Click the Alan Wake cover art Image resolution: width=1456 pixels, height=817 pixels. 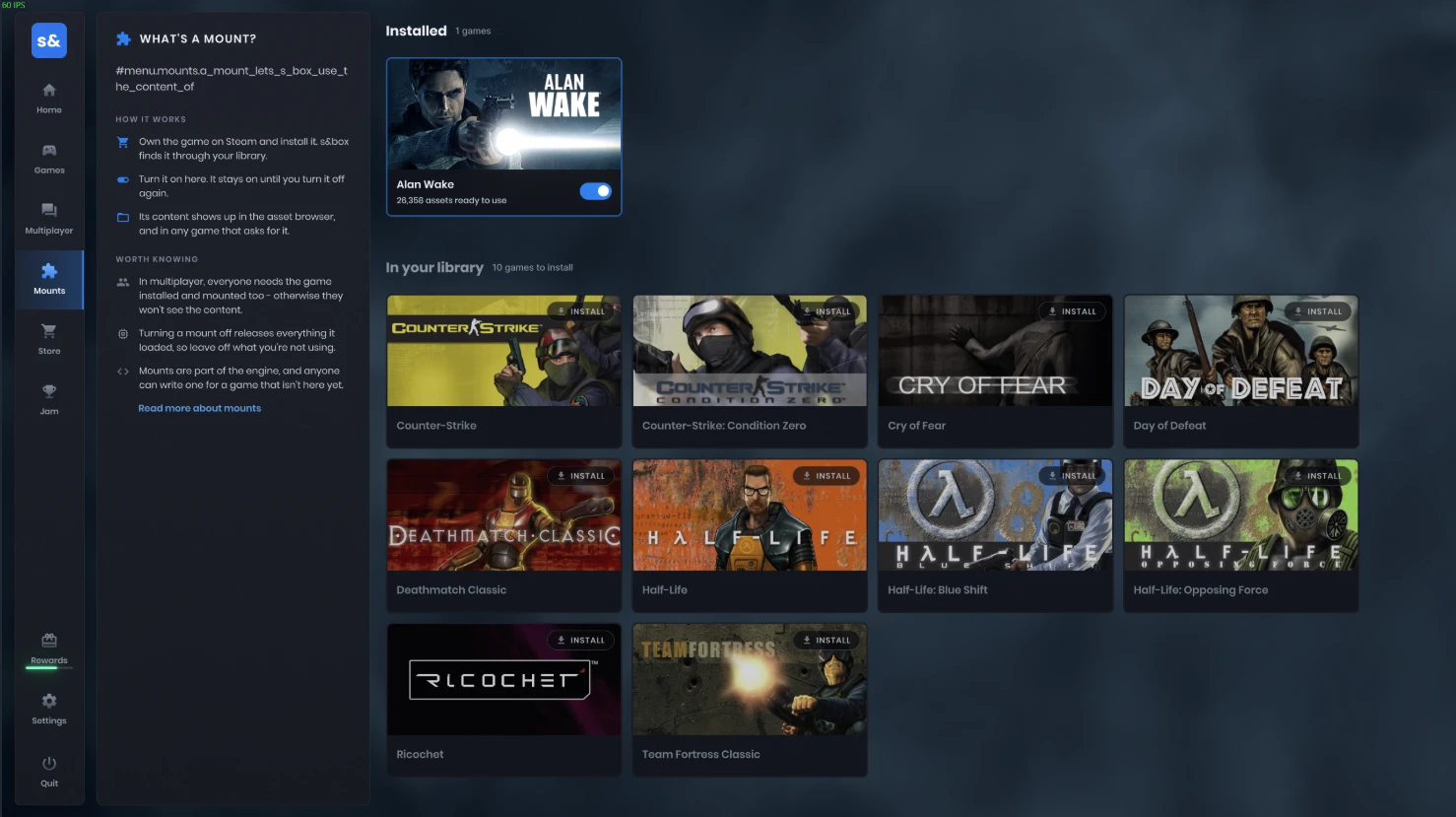click(504, 114)
